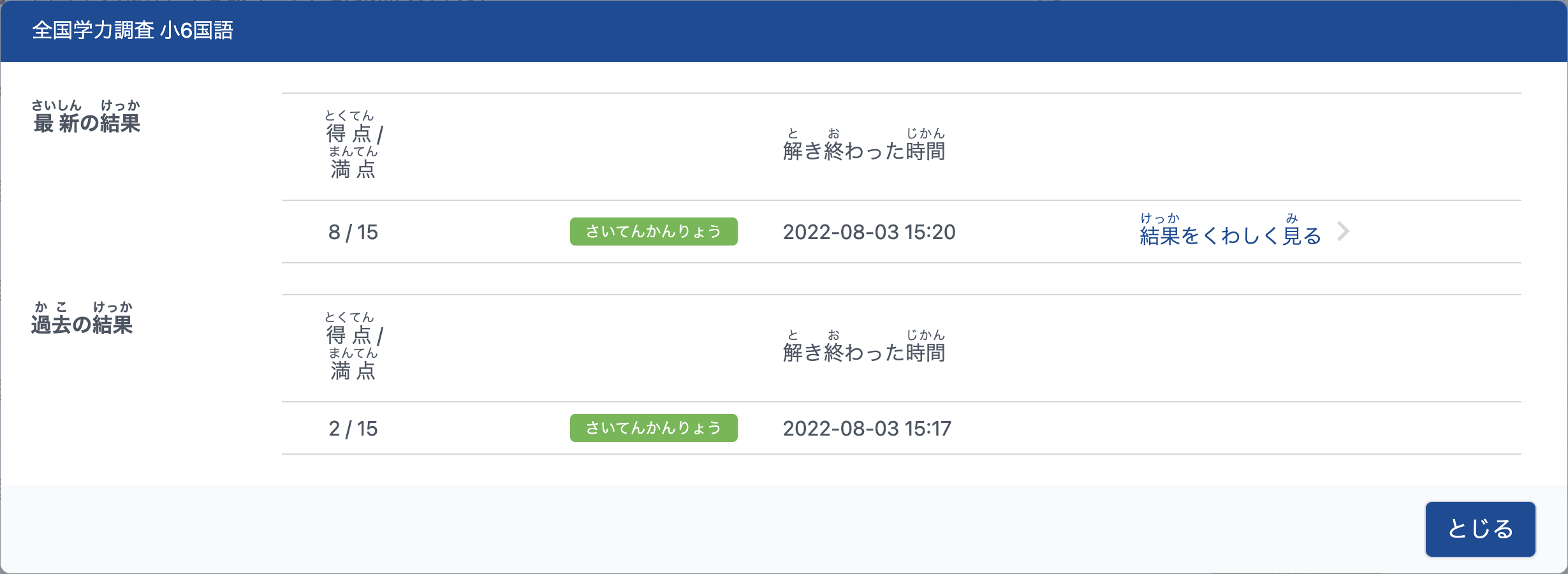This screenshot has height=574, width=1568.
Task: Click 解き終わった時間 header in past results
Action: (x=864, y=346)
